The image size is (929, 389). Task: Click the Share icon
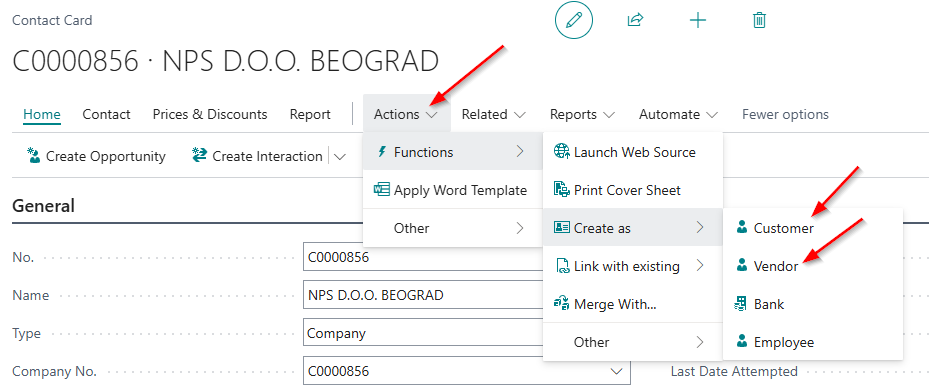point(635,21)
